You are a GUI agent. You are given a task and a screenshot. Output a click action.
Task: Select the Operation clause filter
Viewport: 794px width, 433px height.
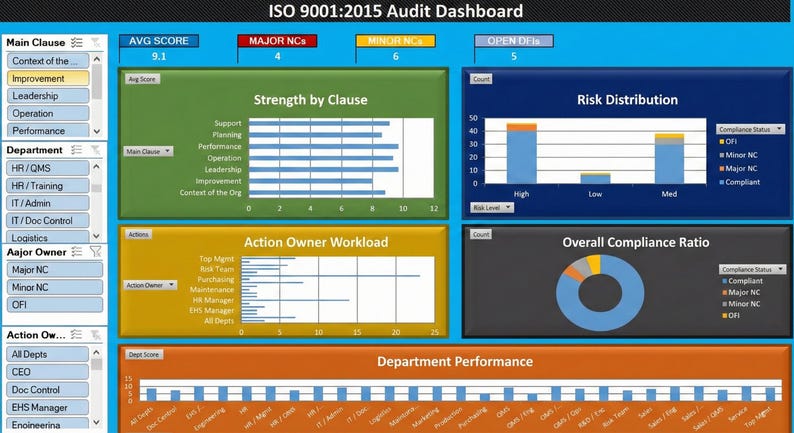pos(48,113)
